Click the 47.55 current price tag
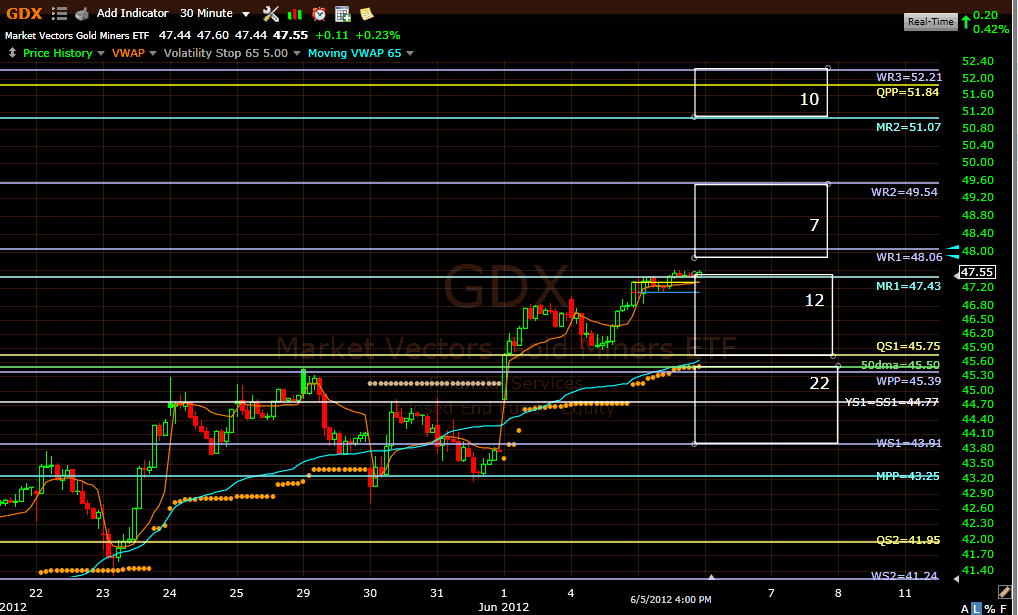This screenshot has width=1018, height=615. 976,272
